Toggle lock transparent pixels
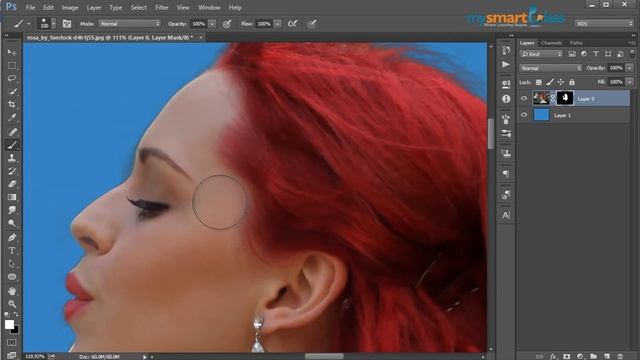Viewport: 640px width, 360px height. (539, 82)
